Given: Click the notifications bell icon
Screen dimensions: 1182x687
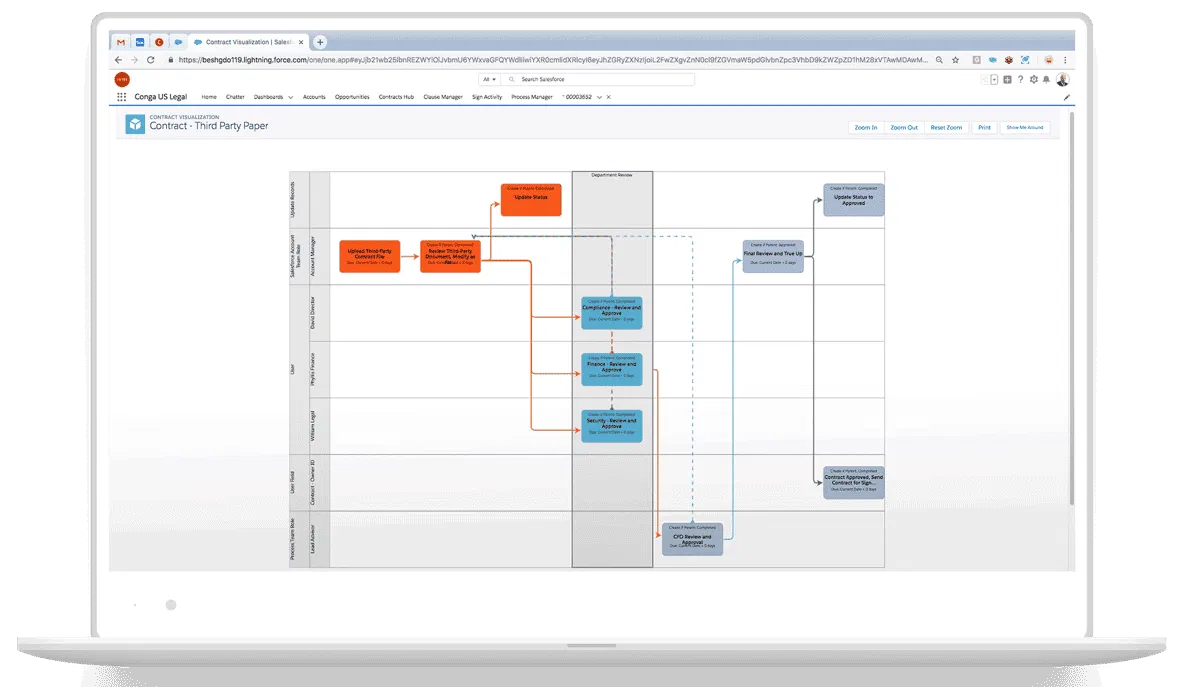Looking at the screenshot, I should coord(1046,79).
